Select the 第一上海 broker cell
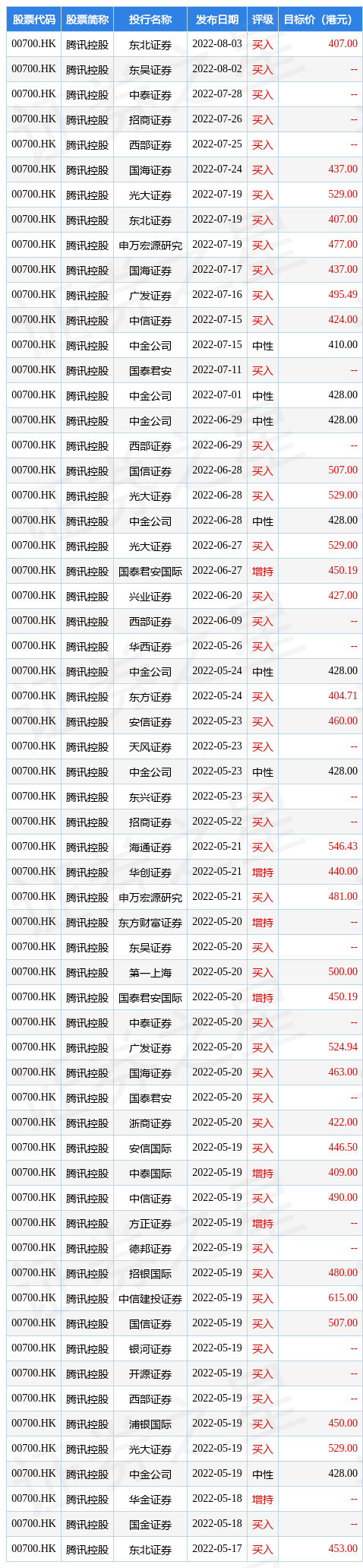Viewport: 363px width, 1568px height. tap(150, 972)
